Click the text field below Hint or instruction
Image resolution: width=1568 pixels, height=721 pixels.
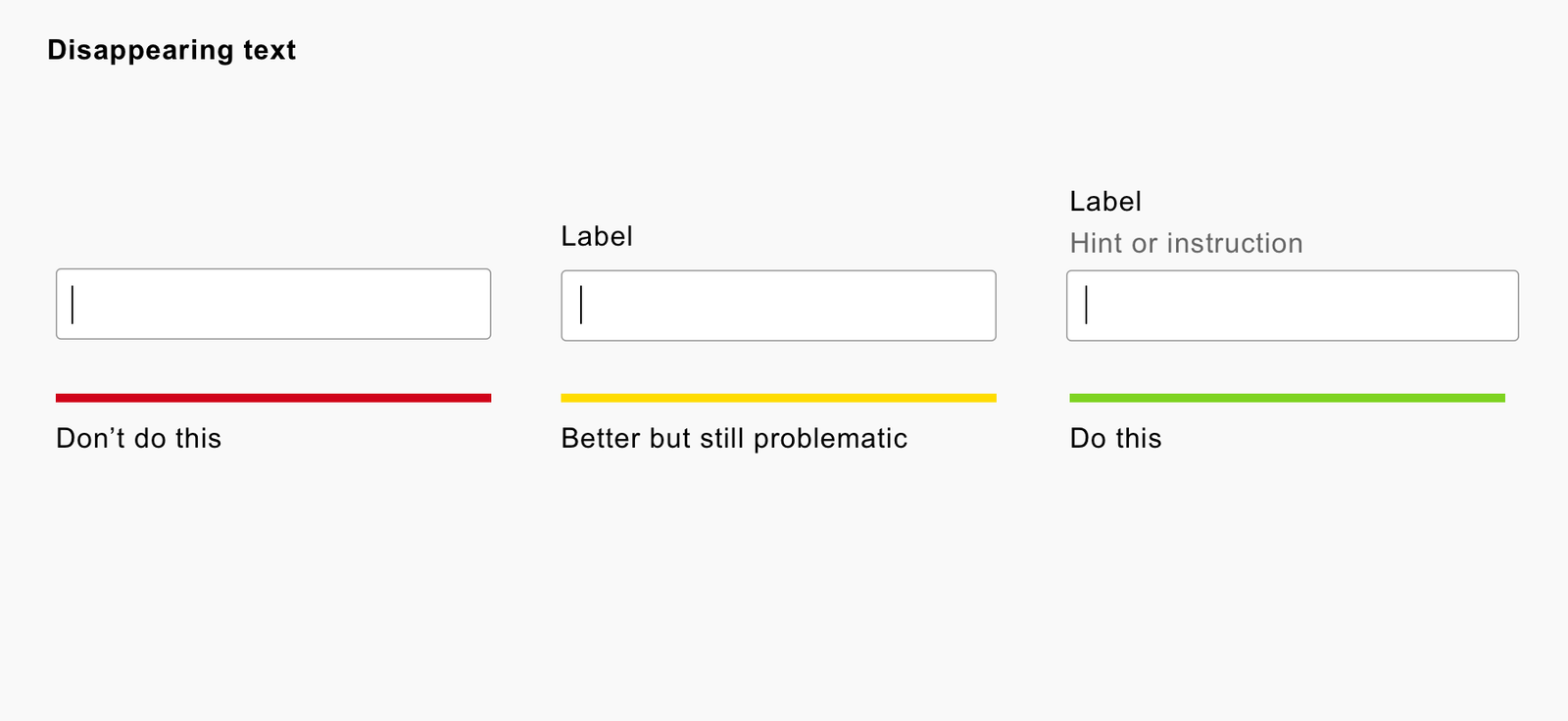click(x=1292, y=306)
